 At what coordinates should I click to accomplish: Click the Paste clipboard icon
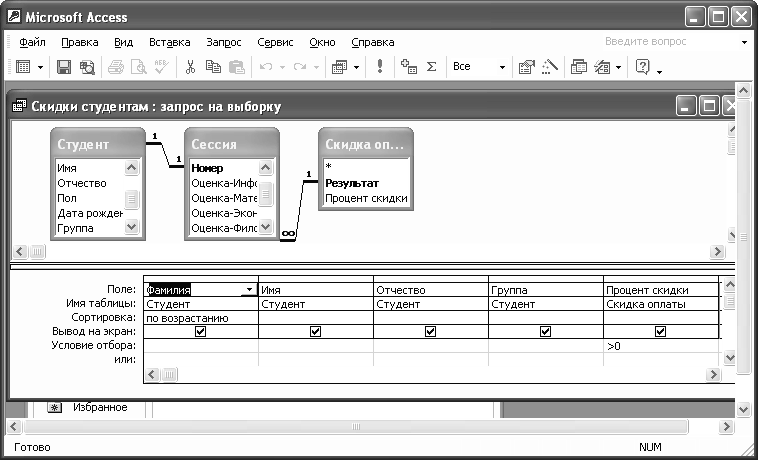coord(236,67)
